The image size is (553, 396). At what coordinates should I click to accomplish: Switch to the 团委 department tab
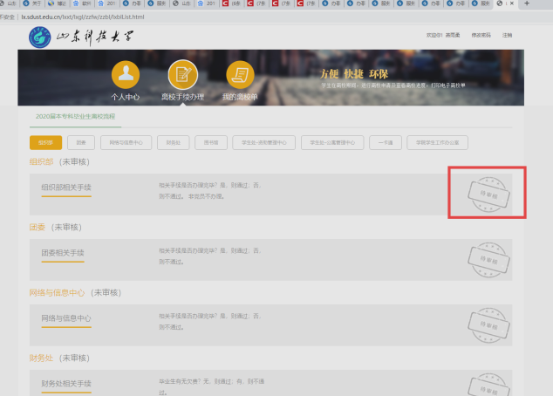(81, 142)
